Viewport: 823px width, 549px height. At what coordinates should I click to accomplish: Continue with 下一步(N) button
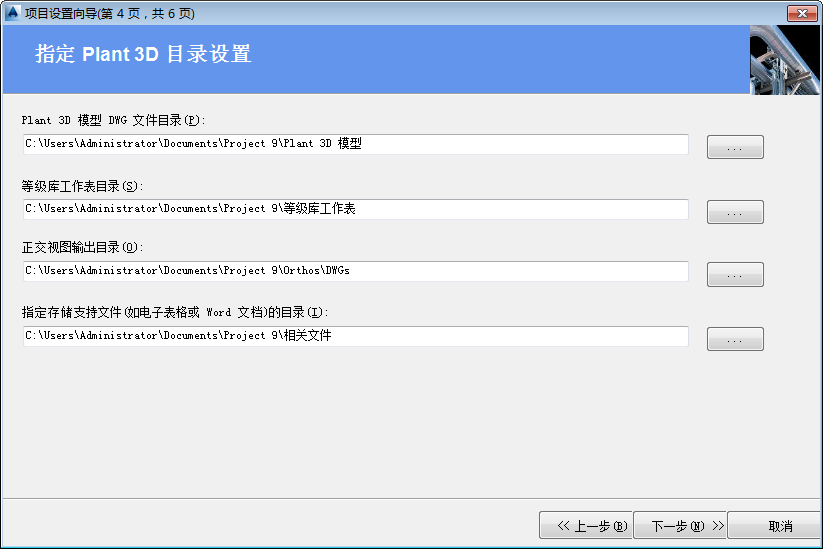680,525
